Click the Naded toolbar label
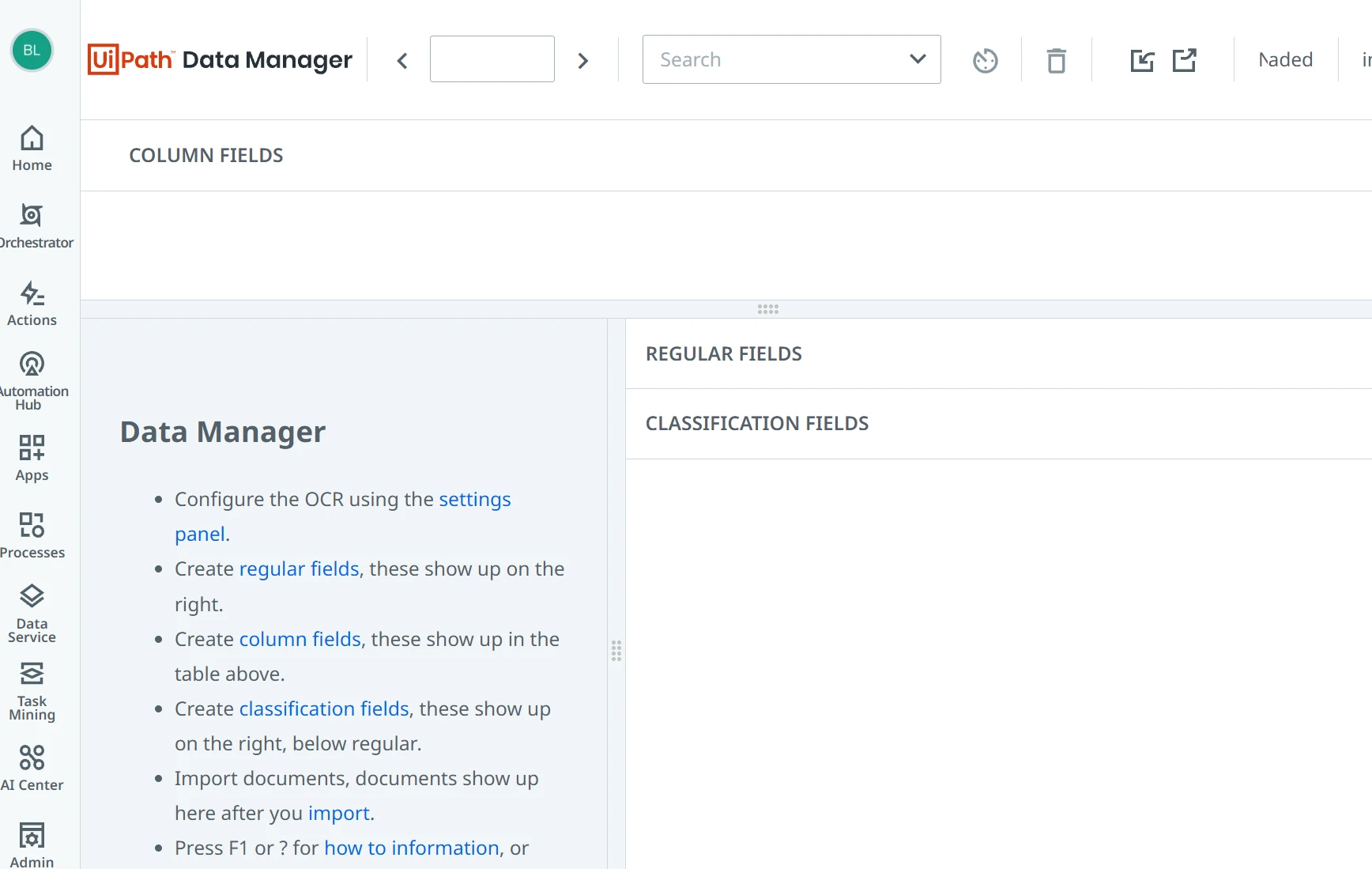Viewport: 1372px width, 869px height. [1286, 60]
